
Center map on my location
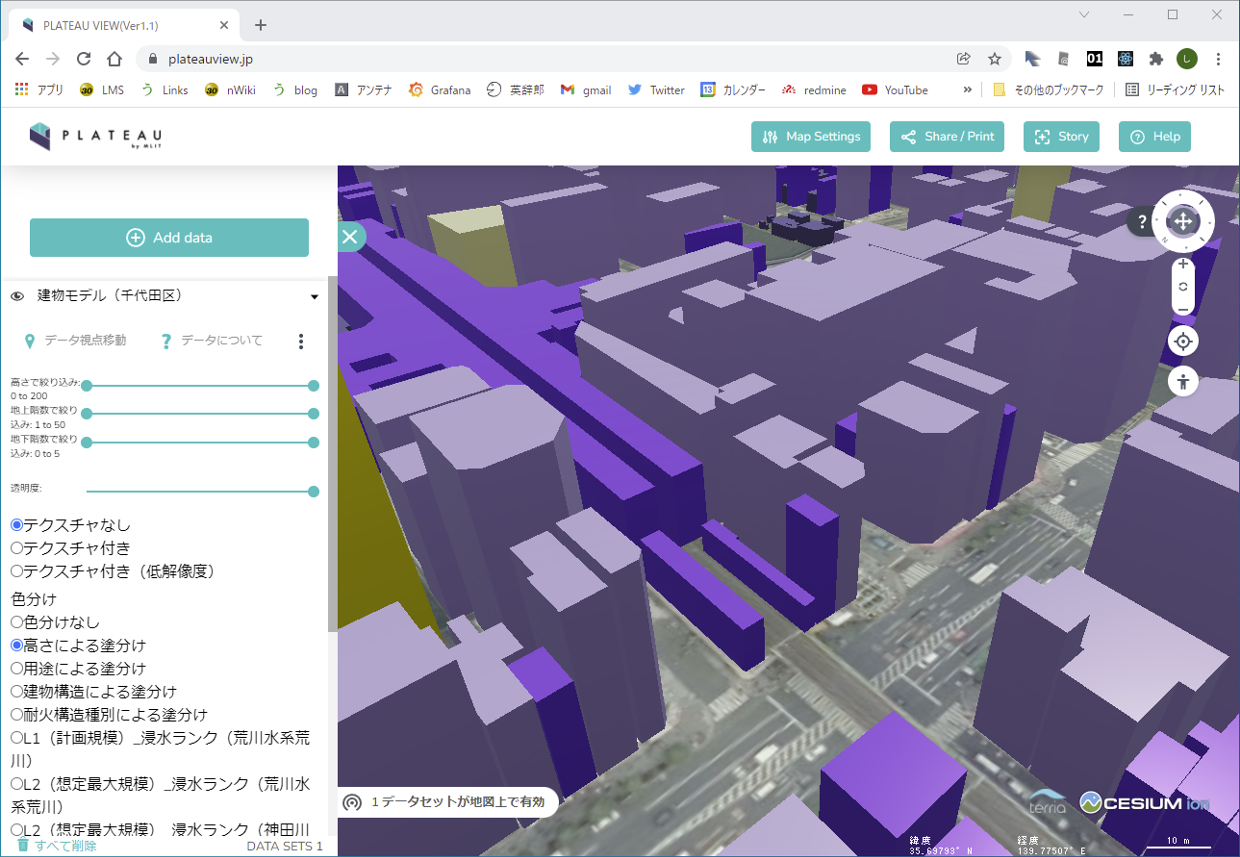coord(1183,342)
